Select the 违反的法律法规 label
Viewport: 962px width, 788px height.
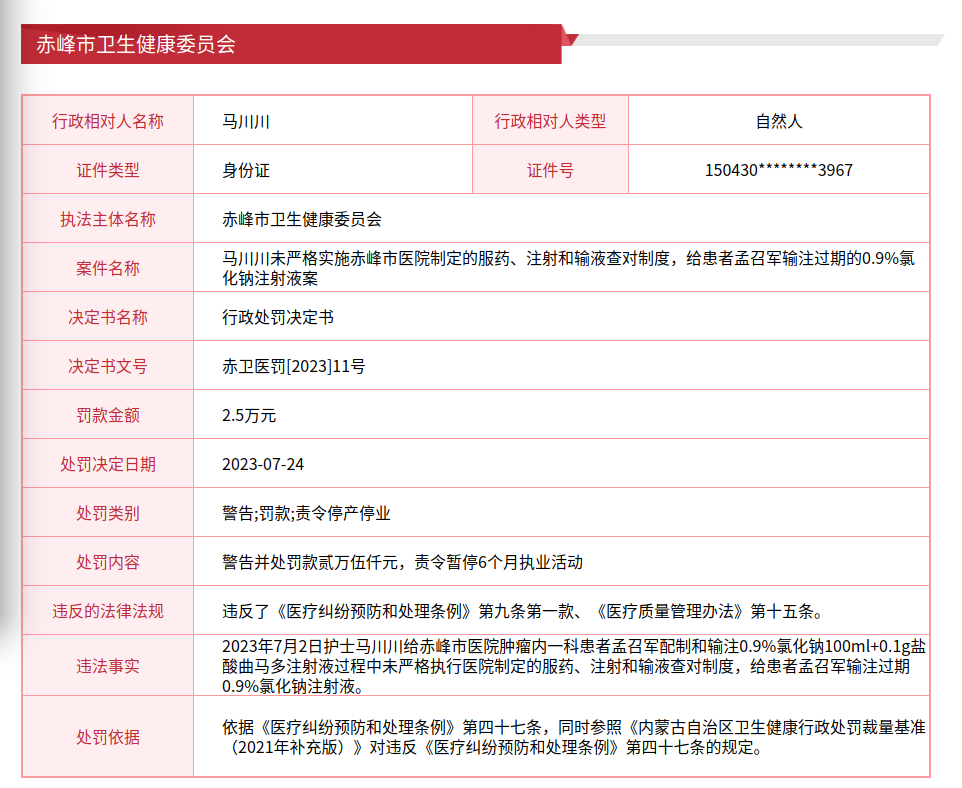108,611
